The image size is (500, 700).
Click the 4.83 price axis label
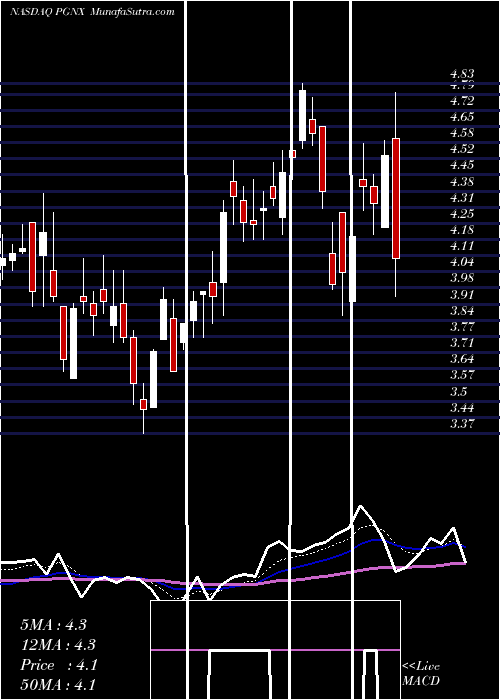click(x=462, y=74)
